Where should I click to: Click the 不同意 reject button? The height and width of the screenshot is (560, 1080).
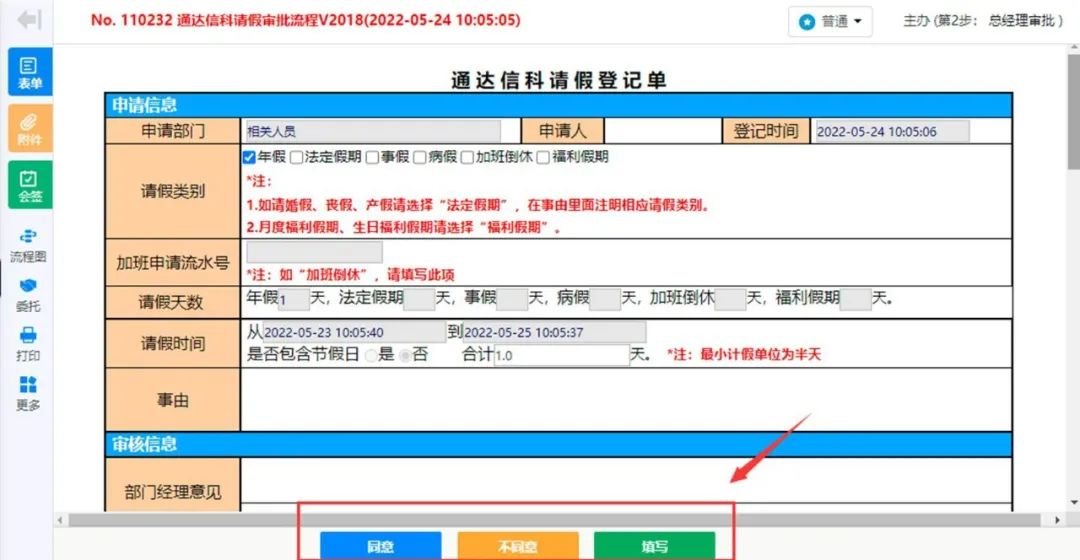(518, 546)
